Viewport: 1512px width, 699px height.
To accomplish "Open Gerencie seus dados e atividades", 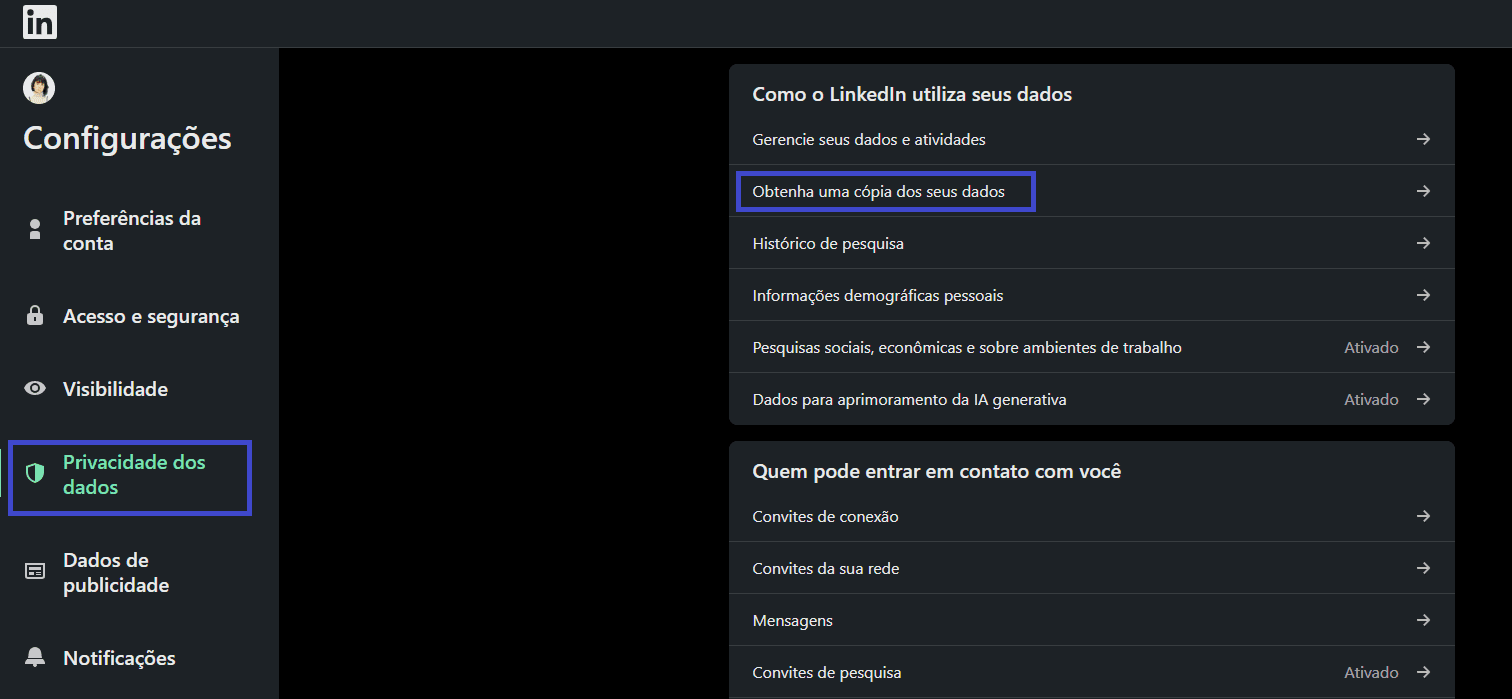I will point(868,139).
